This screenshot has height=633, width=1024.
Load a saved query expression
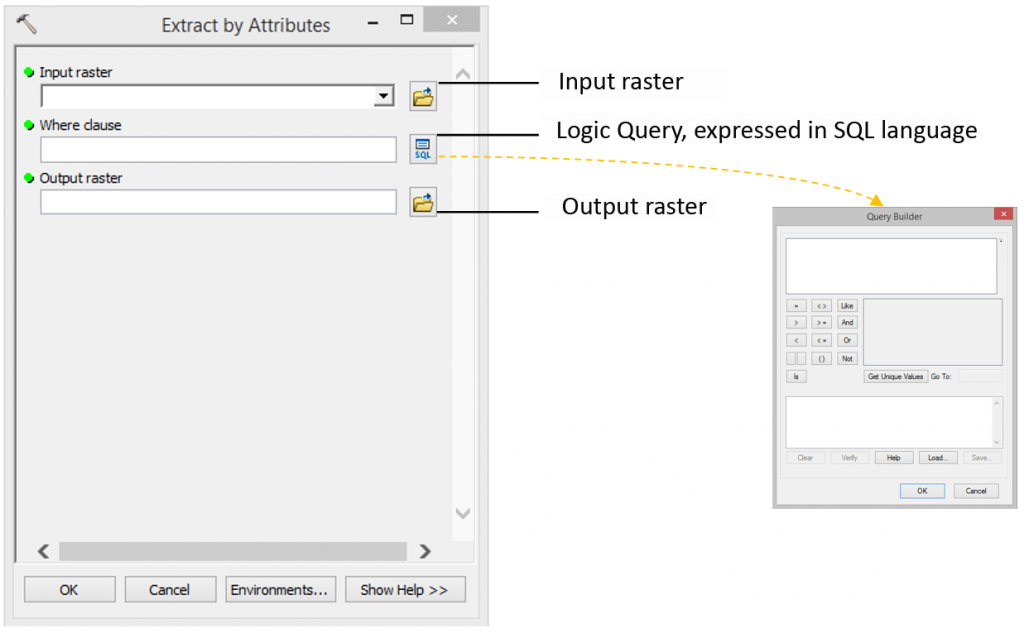937,457
